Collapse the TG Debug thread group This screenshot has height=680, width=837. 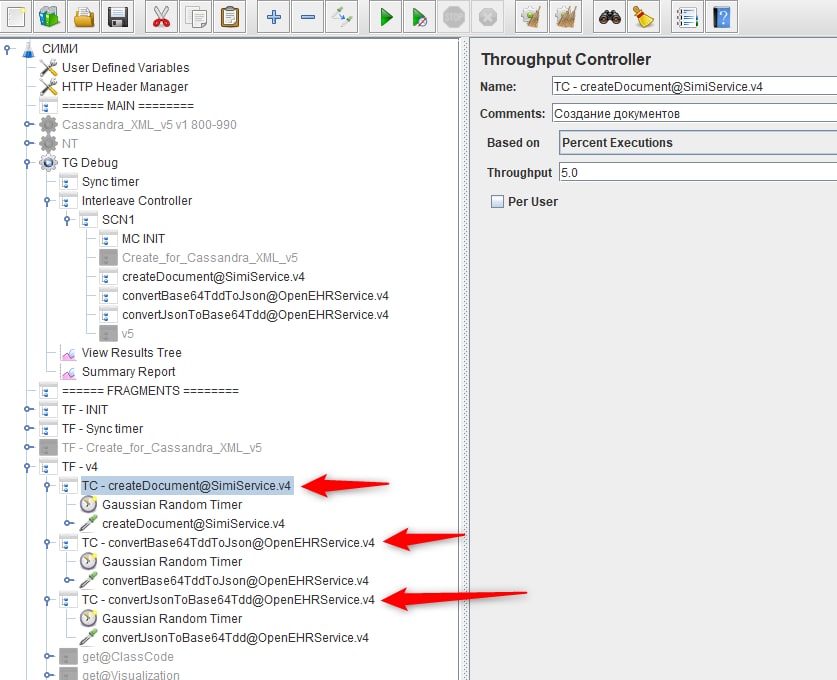pos(27,162)
